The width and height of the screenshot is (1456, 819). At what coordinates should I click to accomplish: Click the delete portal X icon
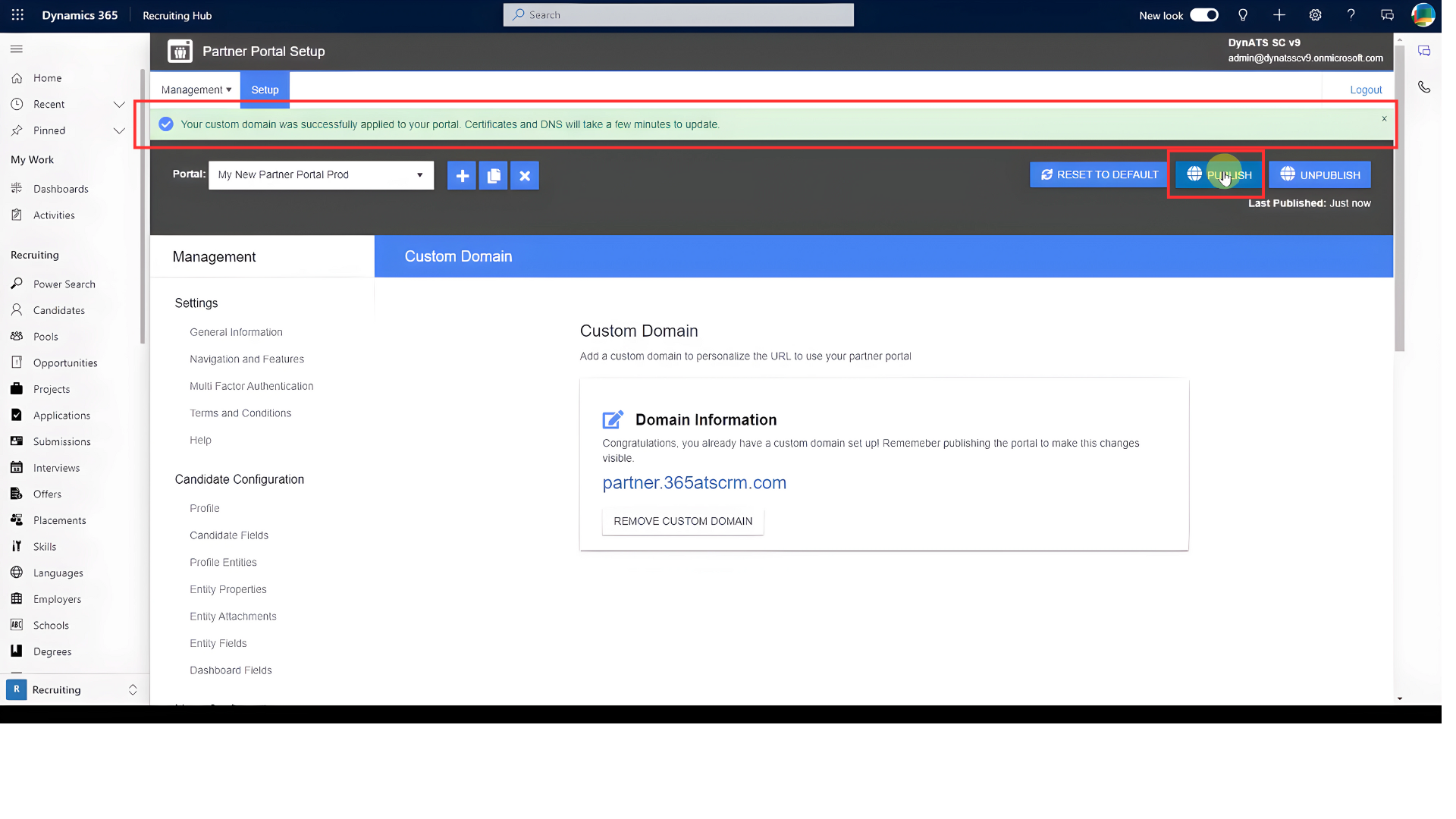point(525,175)
